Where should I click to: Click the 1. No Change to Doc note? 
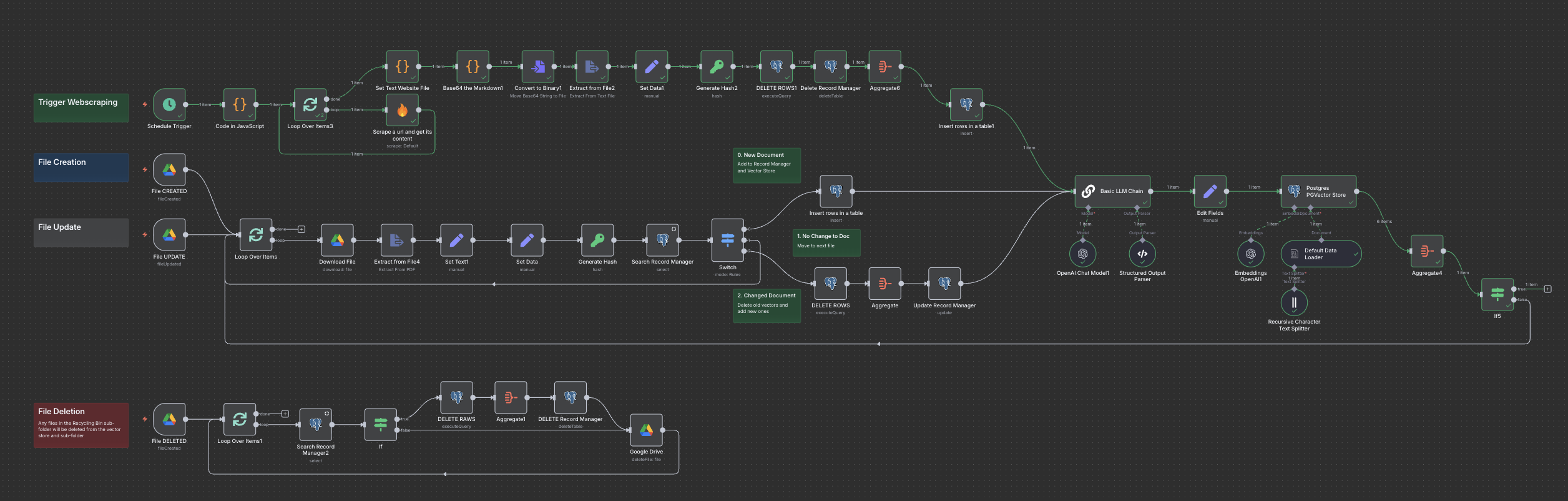tap(826, 242)
